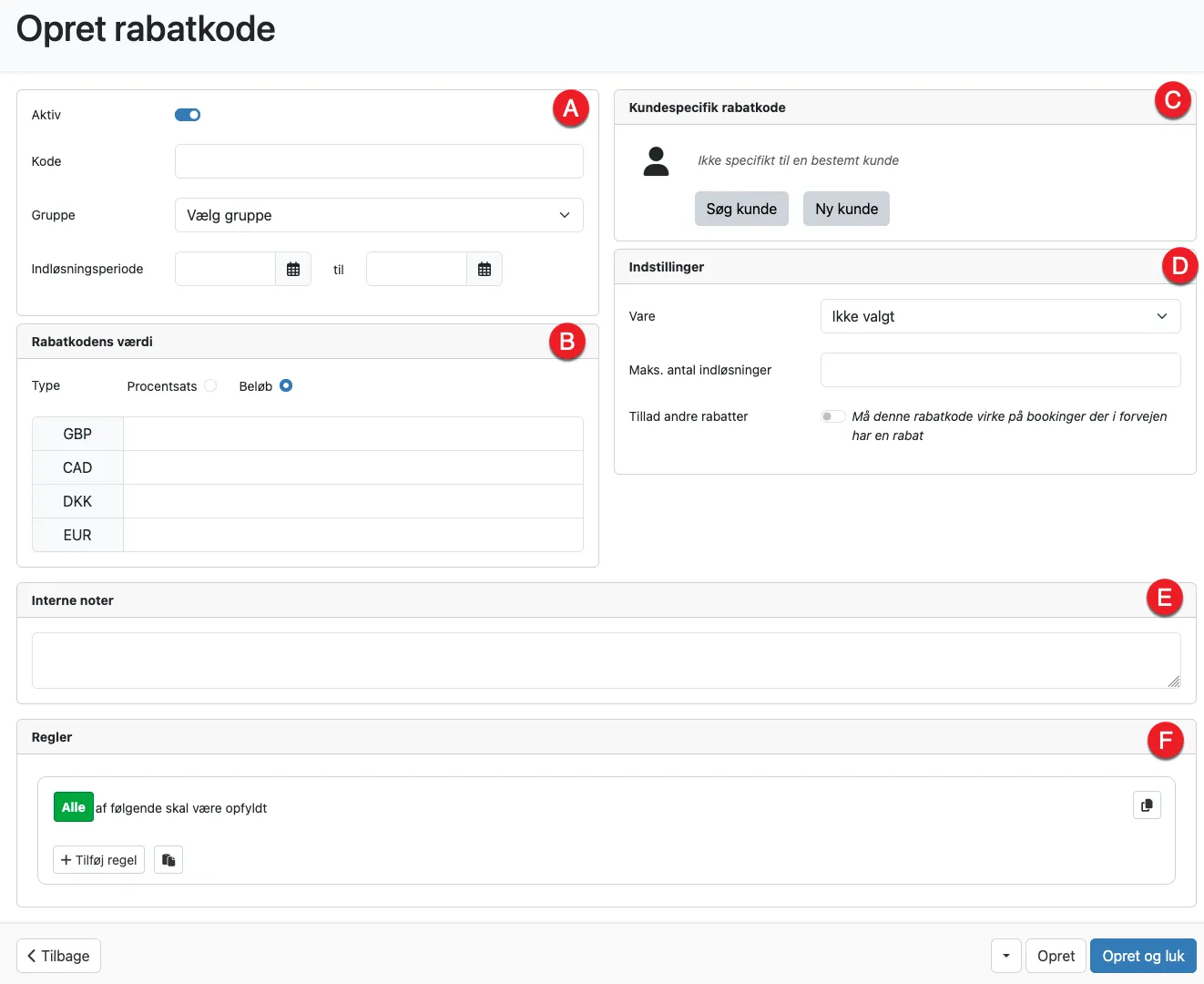Open extra save options next to Opret
This screenshot has width=1204, height=984.
coord(1005,956)
